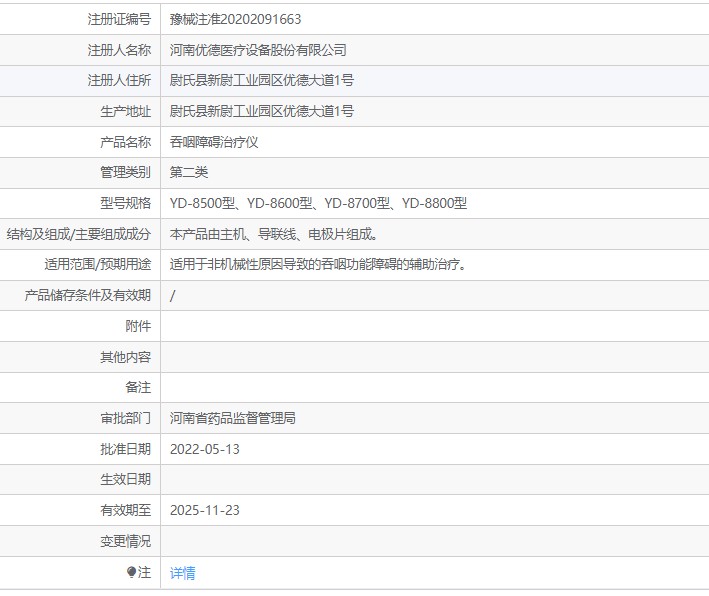The width and height of the screenshot is (709, 596).
Task: Click the 产品储存条件及有效期 label
Action: [x=88, y=295]
